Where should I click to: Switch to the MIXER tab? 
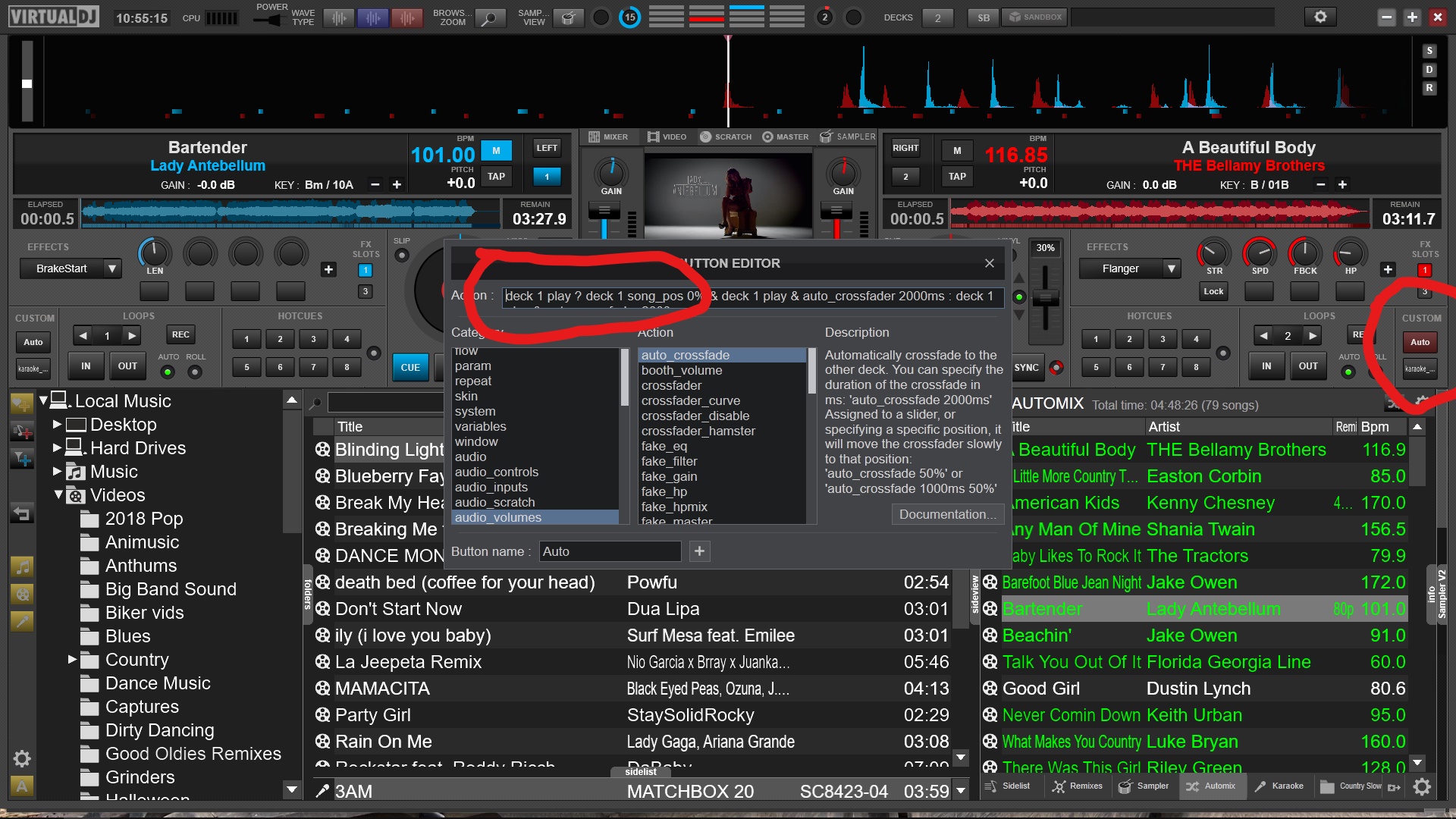pyautogui.click(x=609, y=136)
